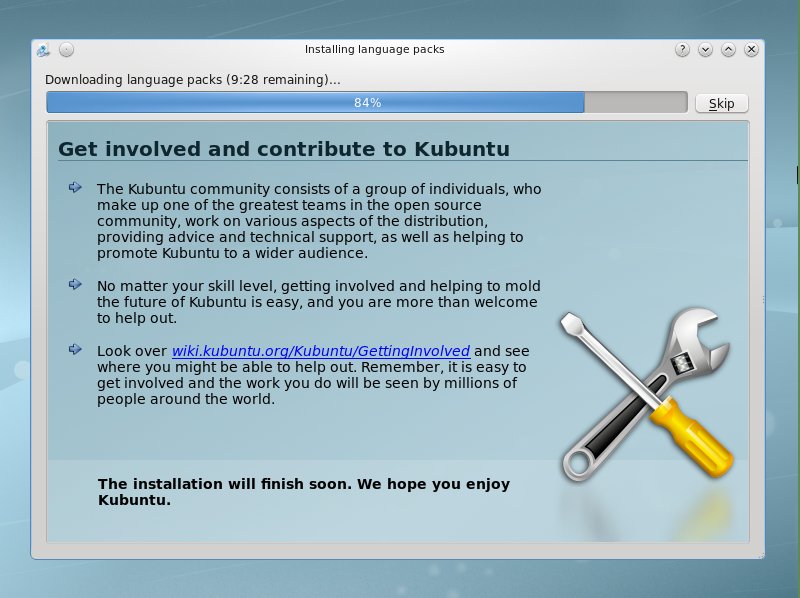Minimize the installer using the down-arrow icon
The height and width of the screenshot is (598, 800).
tap(707, 47)
